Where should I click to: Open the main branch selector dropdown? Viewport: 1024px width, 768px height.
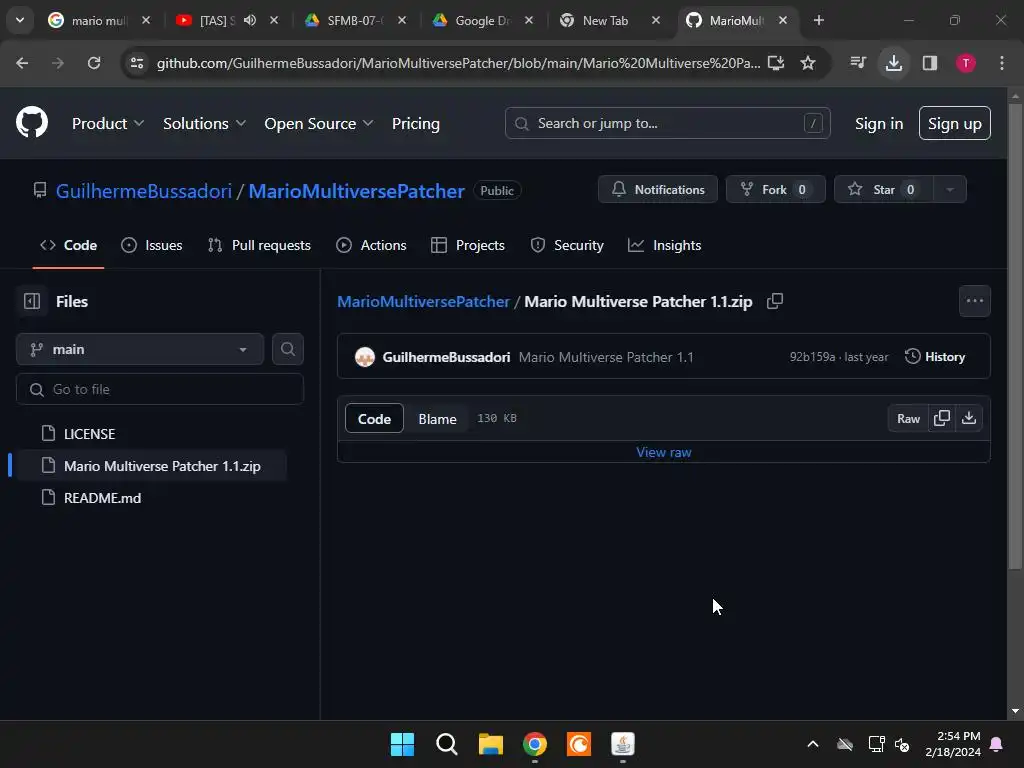140,349
